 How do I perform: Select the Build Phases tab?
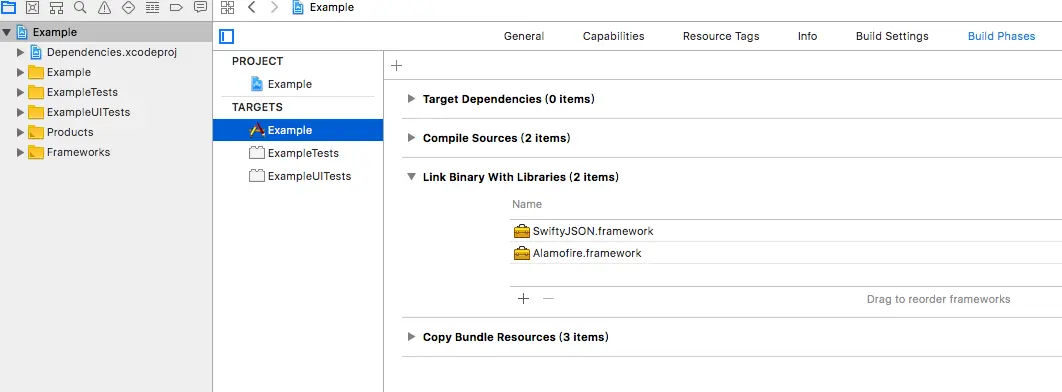tap(1001, 37)
